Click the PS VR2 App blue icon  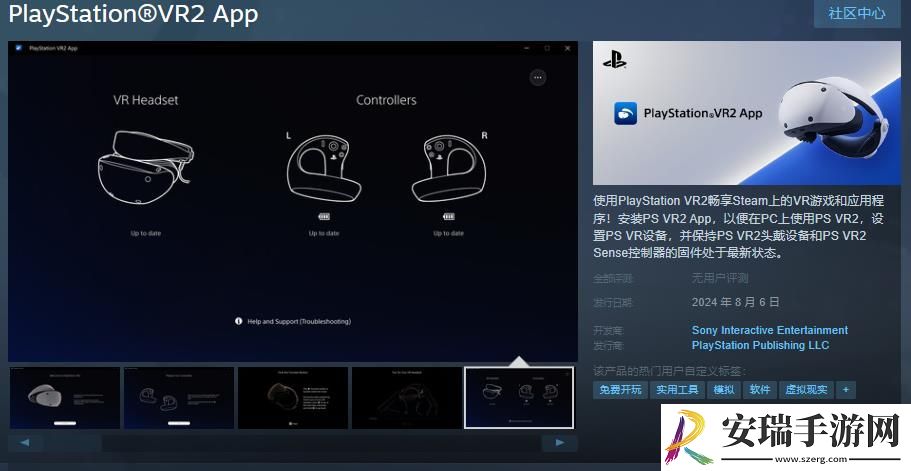point(626,113)
